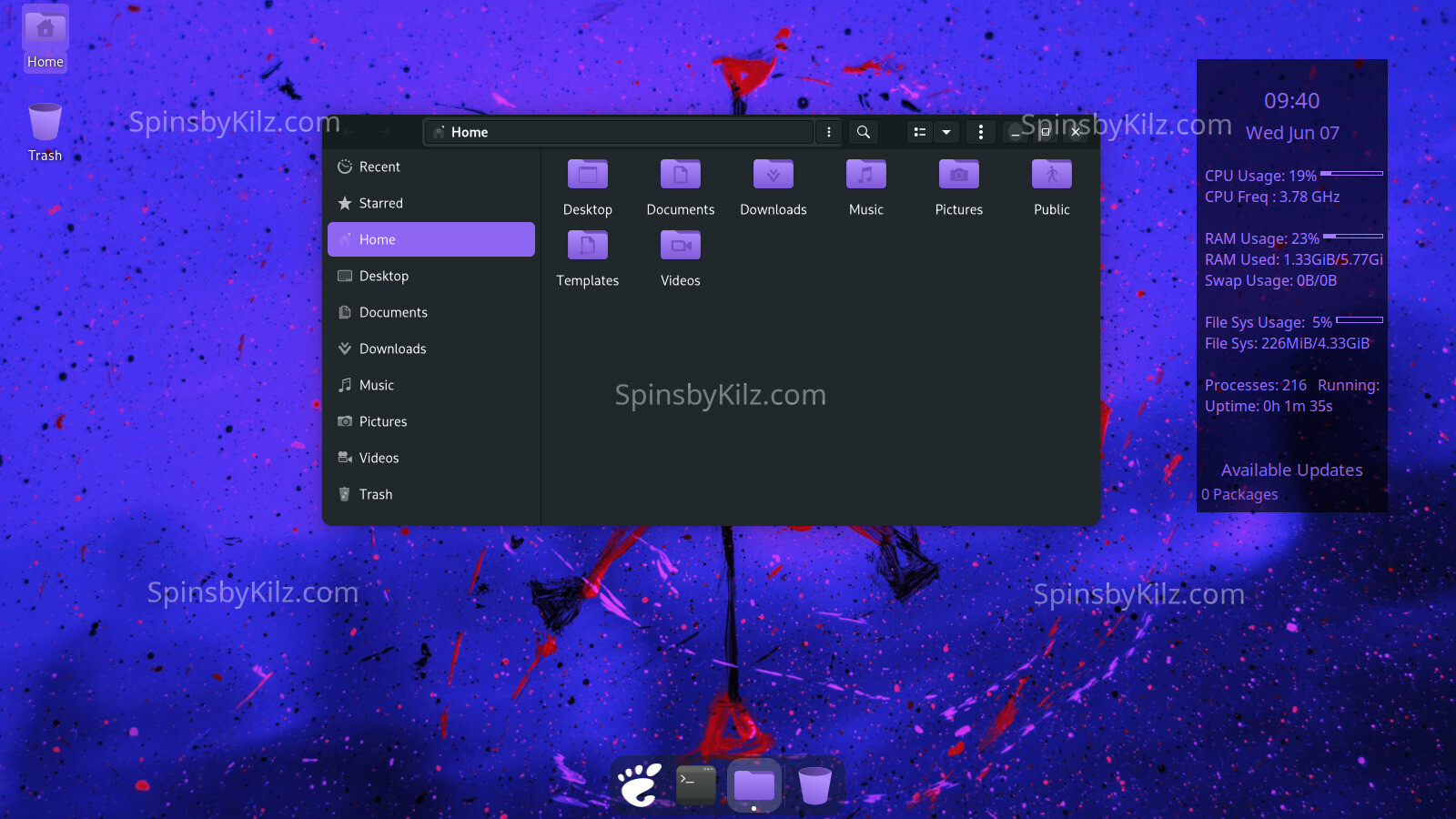1456x819 pixels.
Task: Open the GNOME foot activities icon
Action: [640, 784]
